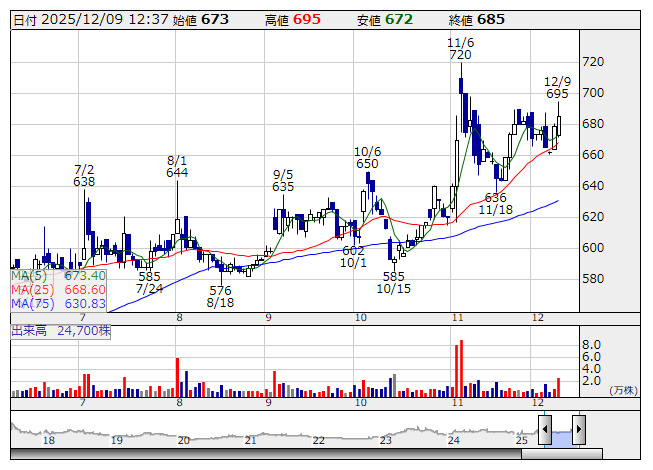Click the right range handle in the navigator
The height and width of the screenshot is (470, 653).
click(x=578, y=431)
